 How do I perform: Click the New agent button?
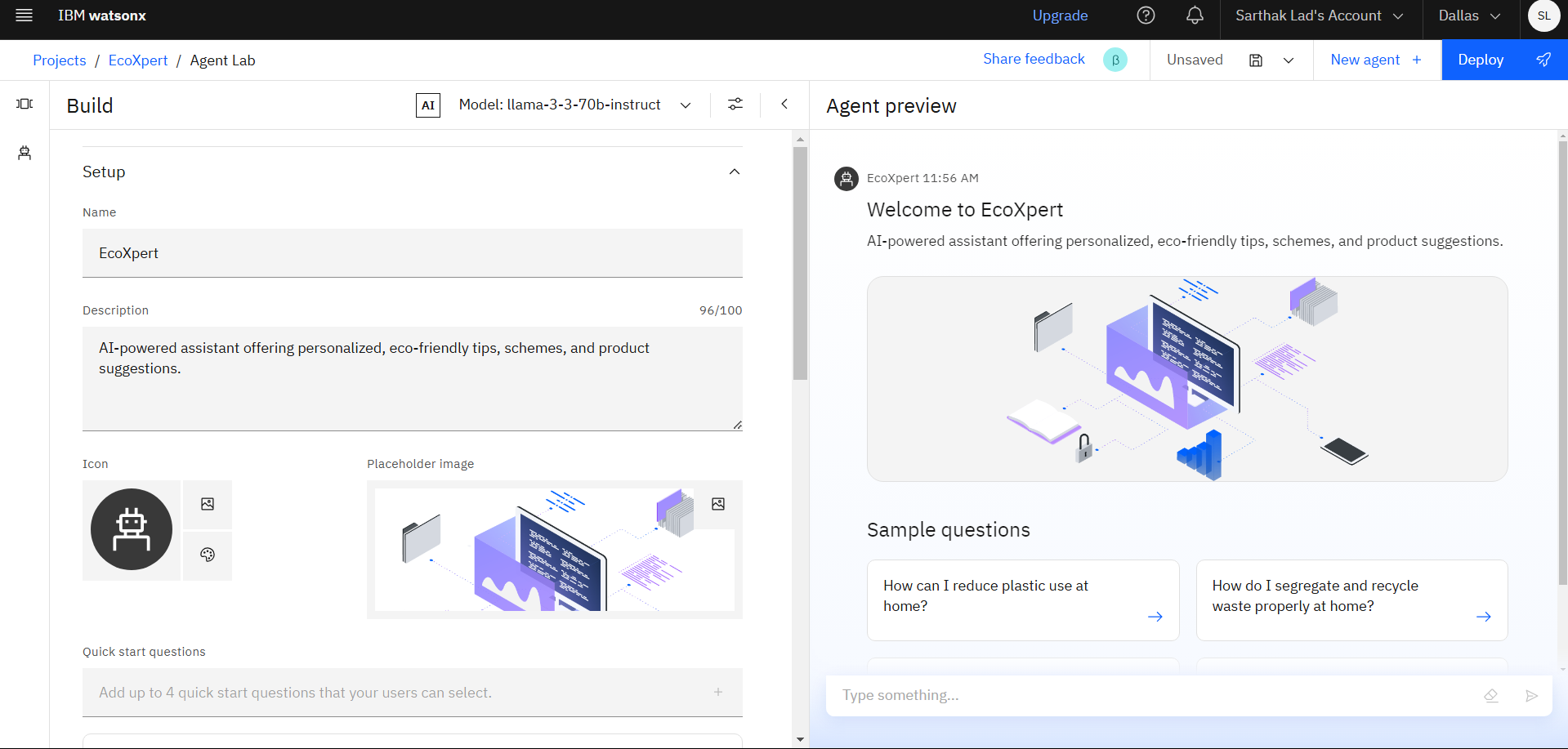pos(1376,60)
